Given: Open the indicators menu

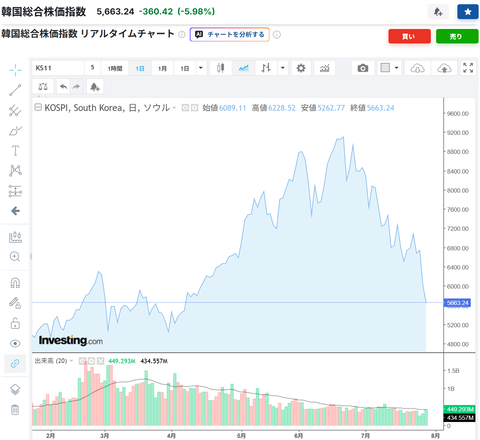Looking at the screenshot, I should [x=324, y=68].
